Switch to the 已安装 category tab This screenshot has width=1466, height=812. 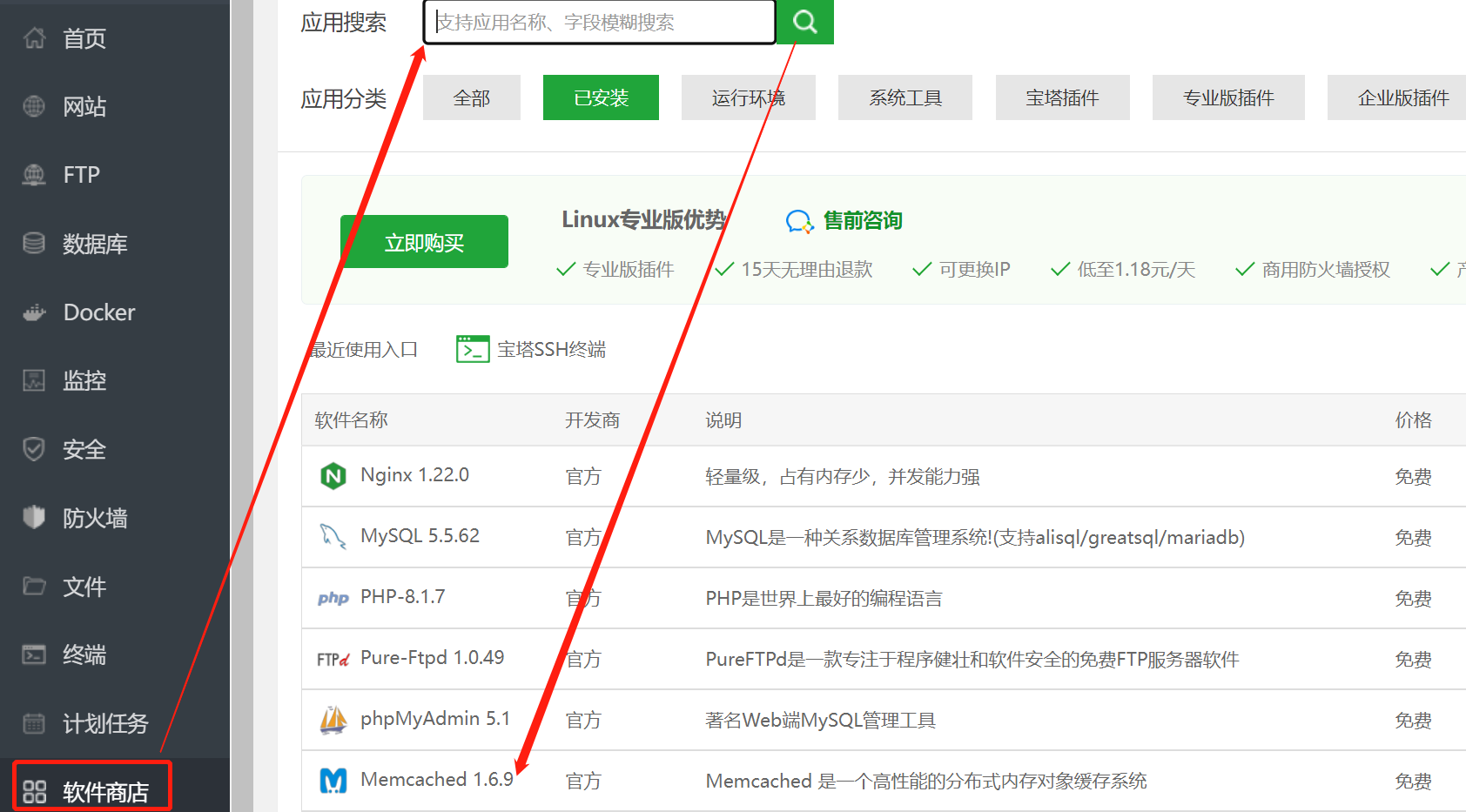[601, 97]
